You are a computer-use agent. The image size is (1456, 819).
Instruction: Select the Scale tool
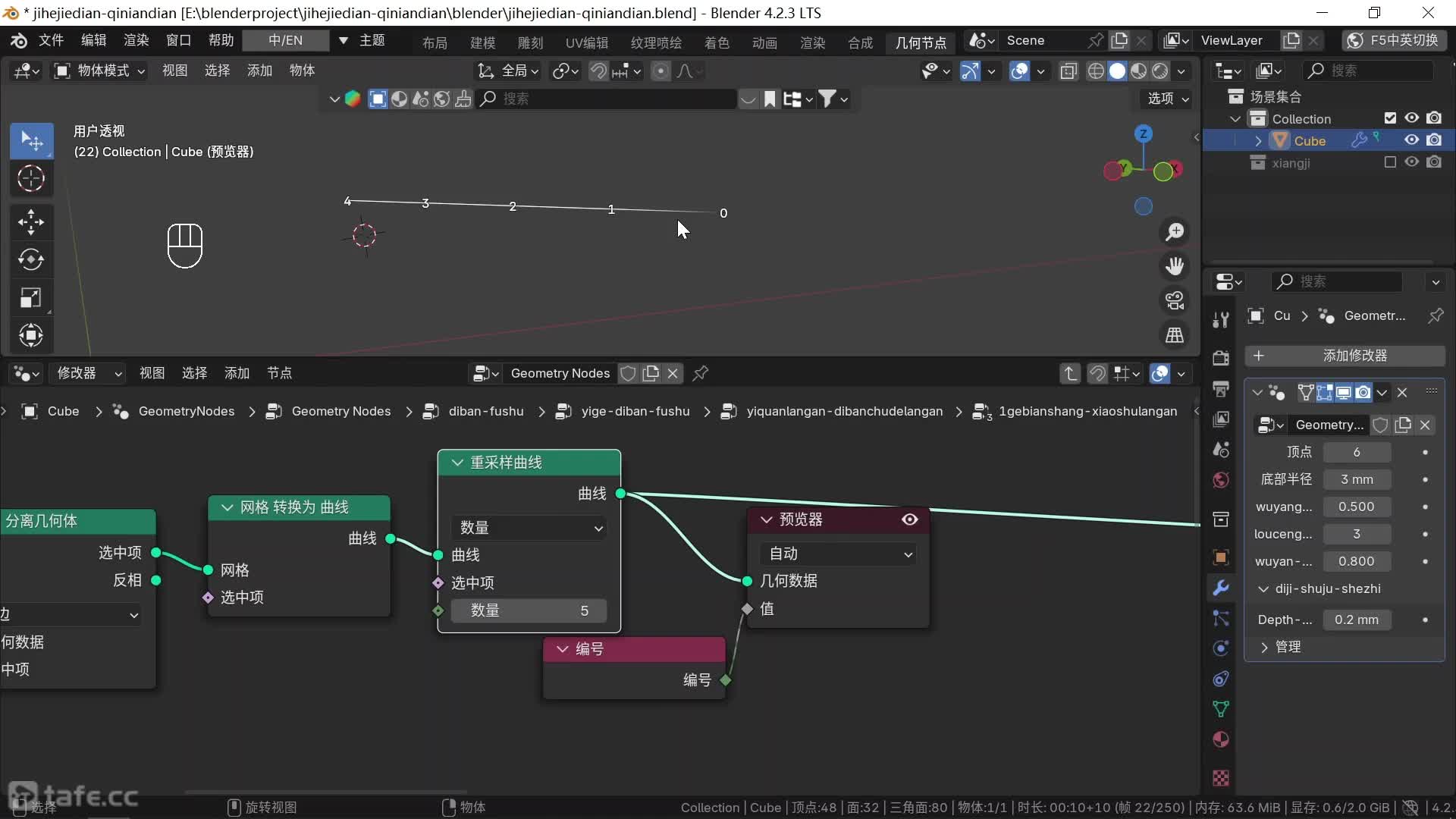[31, 297]
